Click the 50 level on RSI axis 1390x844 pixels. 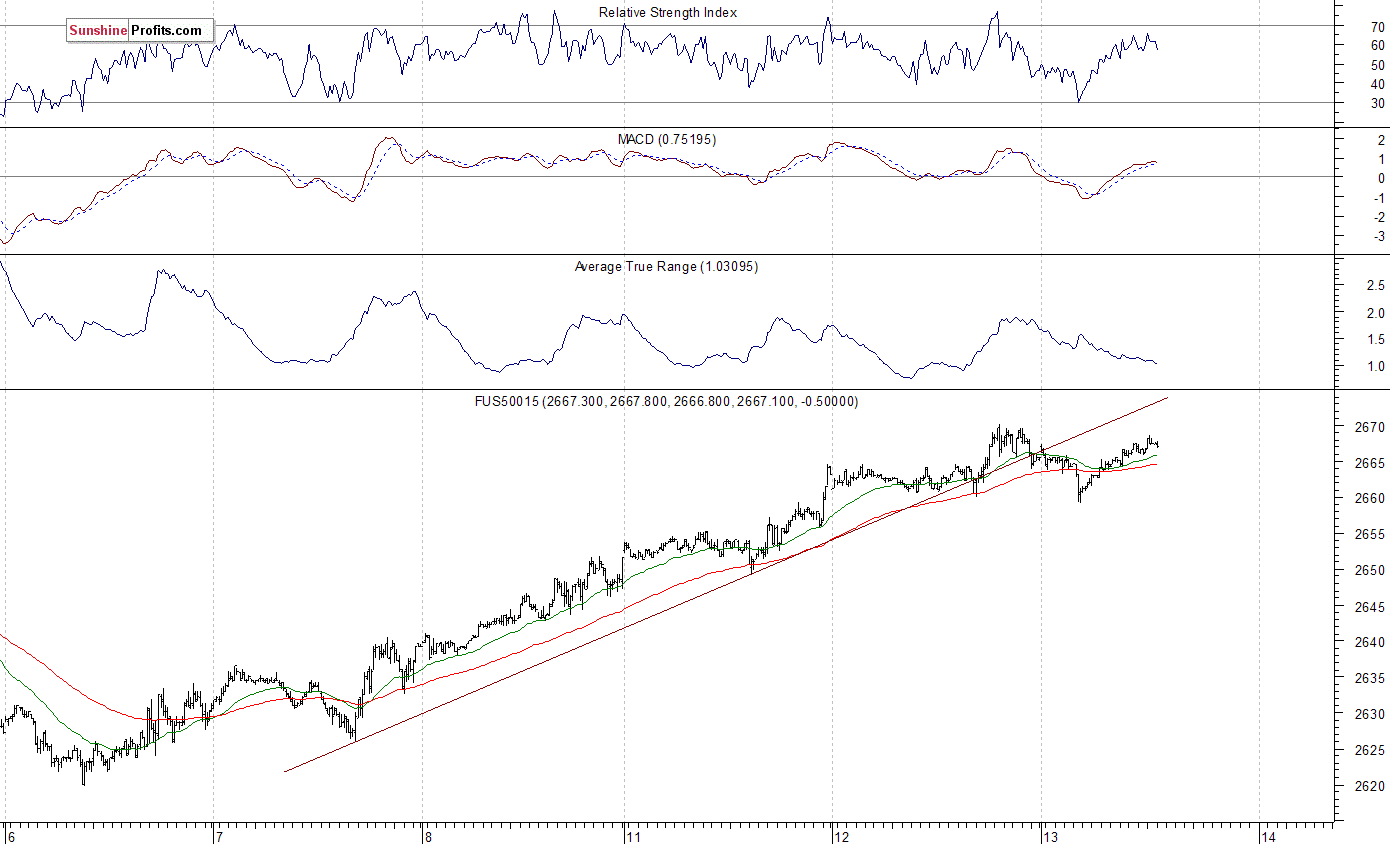[1378, 65]
